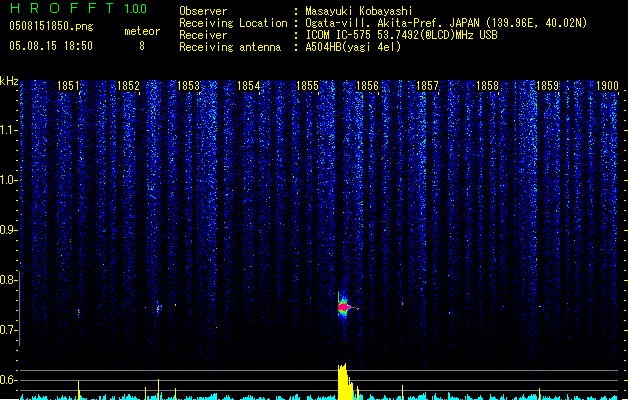Click the small echo dot just before 1857
Image resolution: width=629 pixels, height=400 pixels.
click(402, 304)
